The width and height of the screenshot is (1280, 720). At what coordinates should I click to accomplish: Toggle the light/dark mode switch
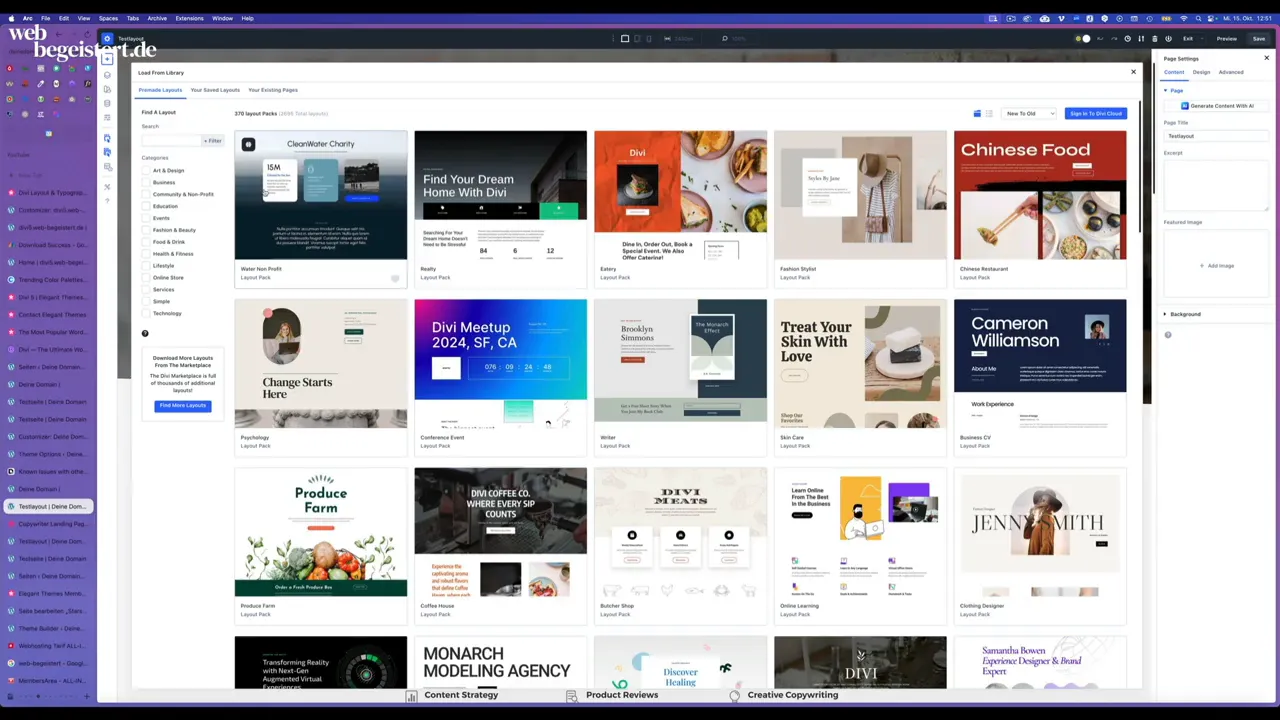(x=1082, y=39)
